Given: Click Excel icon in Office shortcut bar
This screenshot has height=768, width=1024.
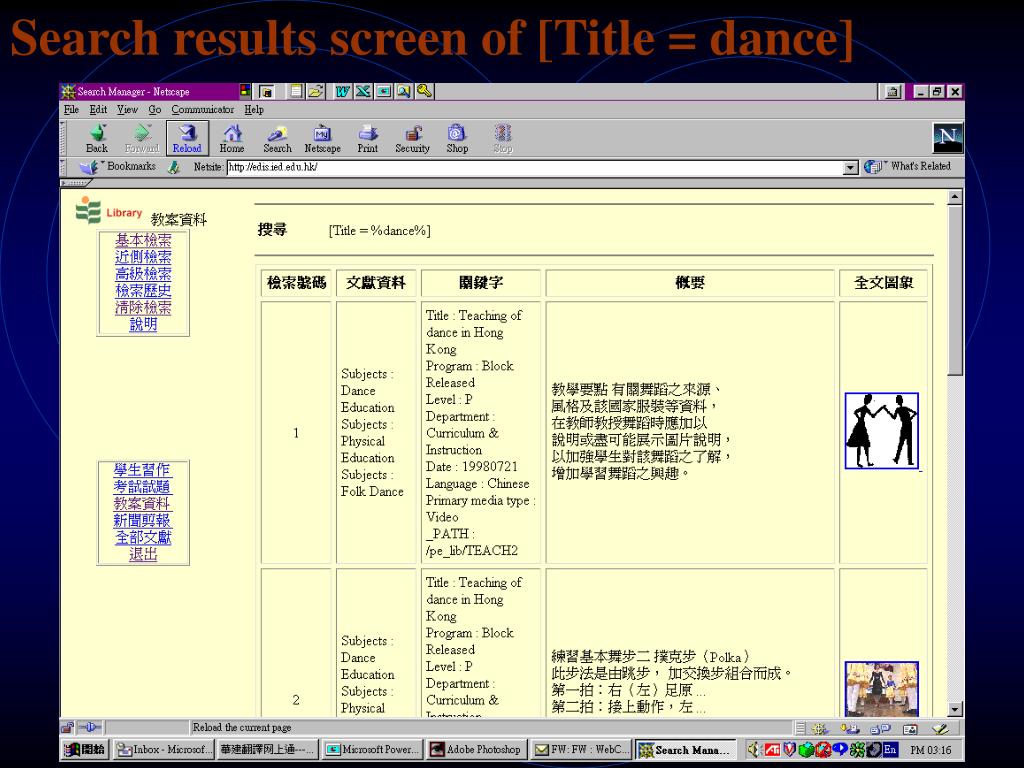Looking at the screenshot, I should coord(363,91).
